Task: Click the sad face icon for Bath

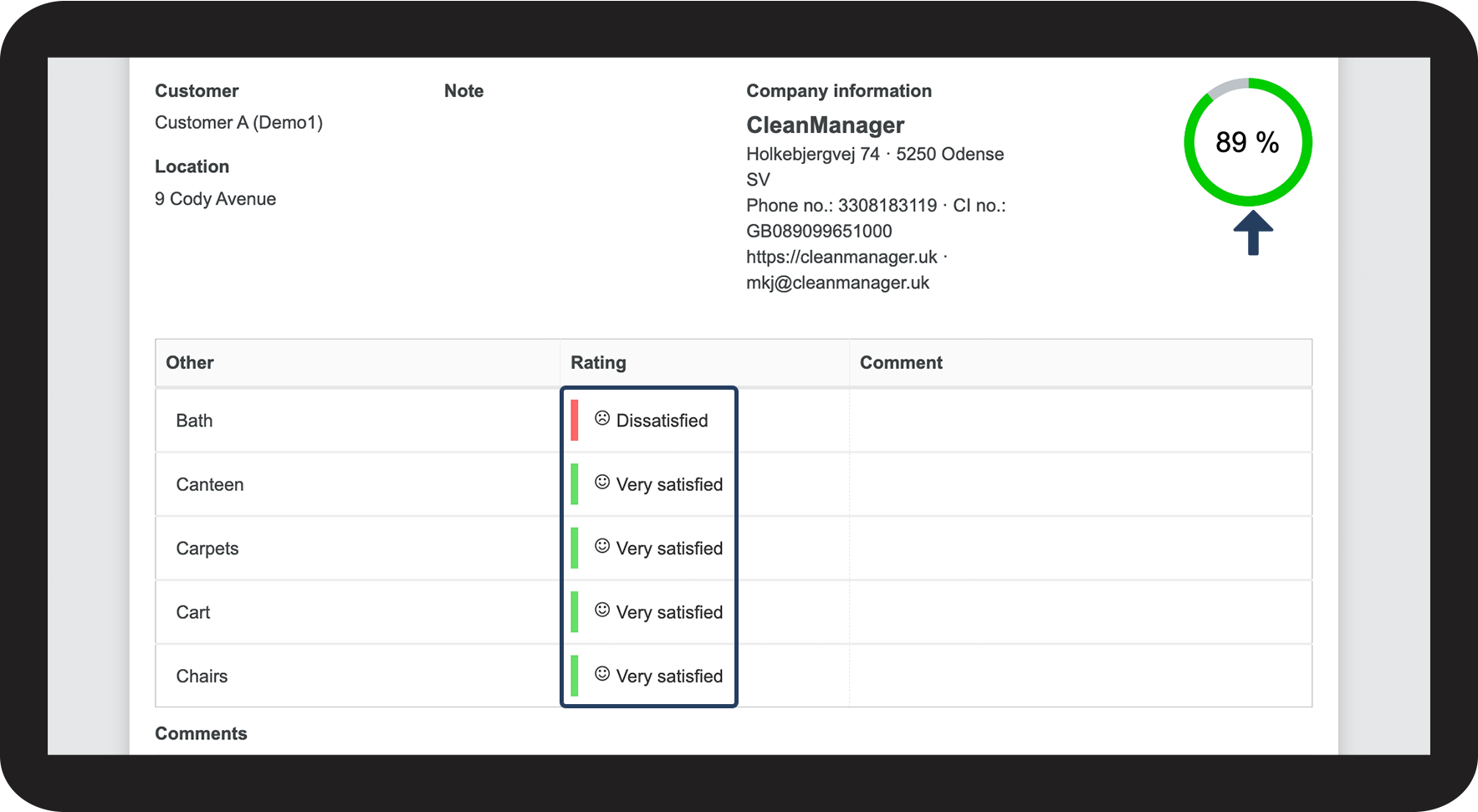Action: coord(602,418)
